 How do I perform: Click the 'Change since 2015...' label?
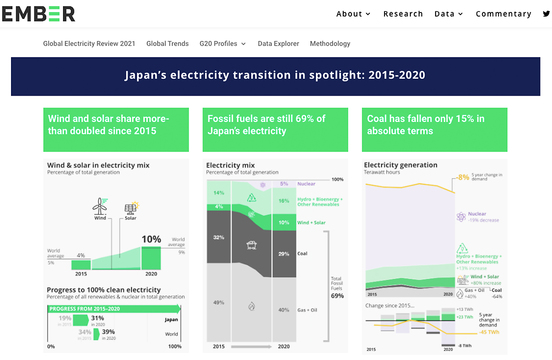click(x=390, y=305)
